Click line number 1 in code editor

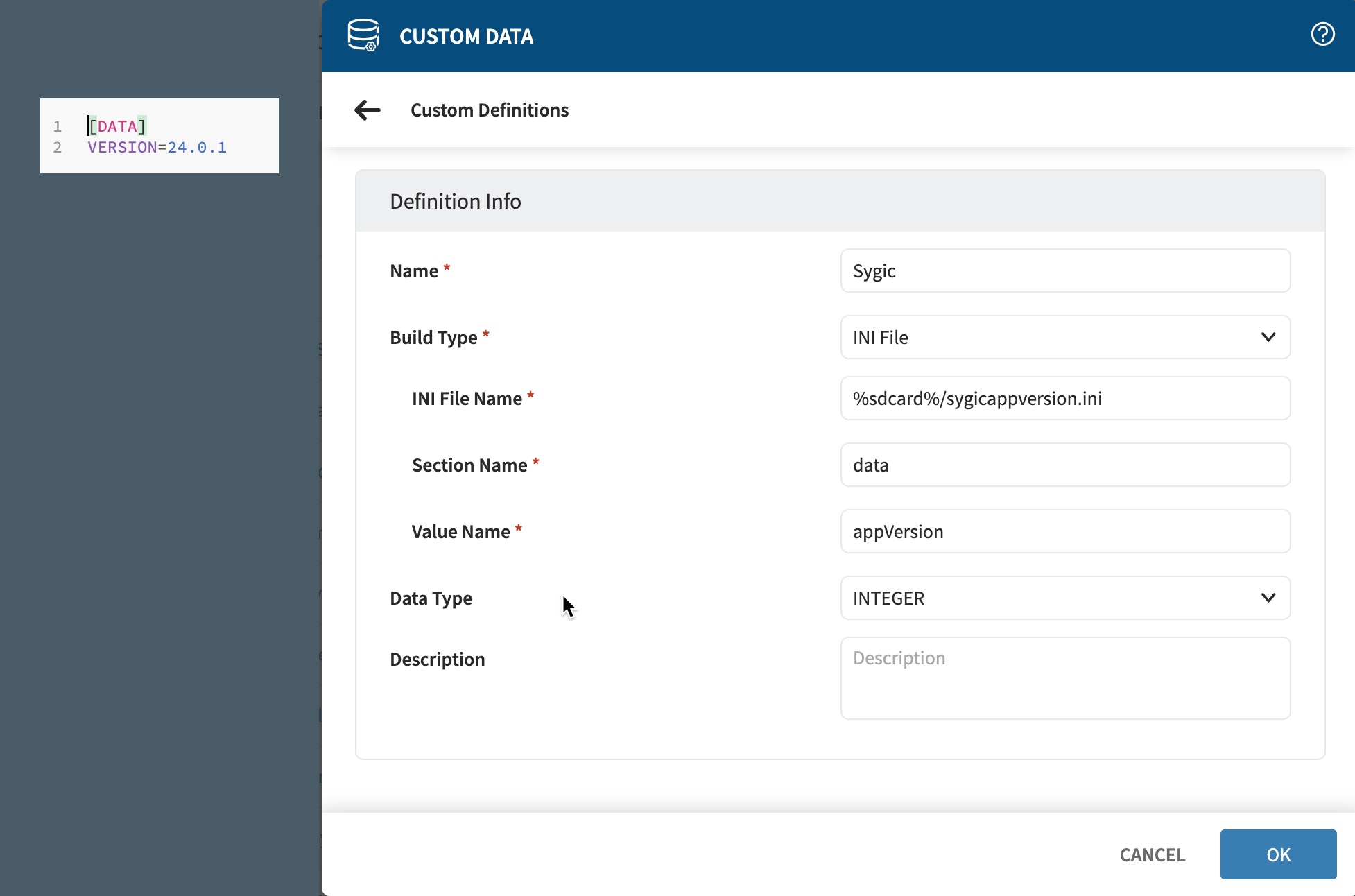(58, 126)
